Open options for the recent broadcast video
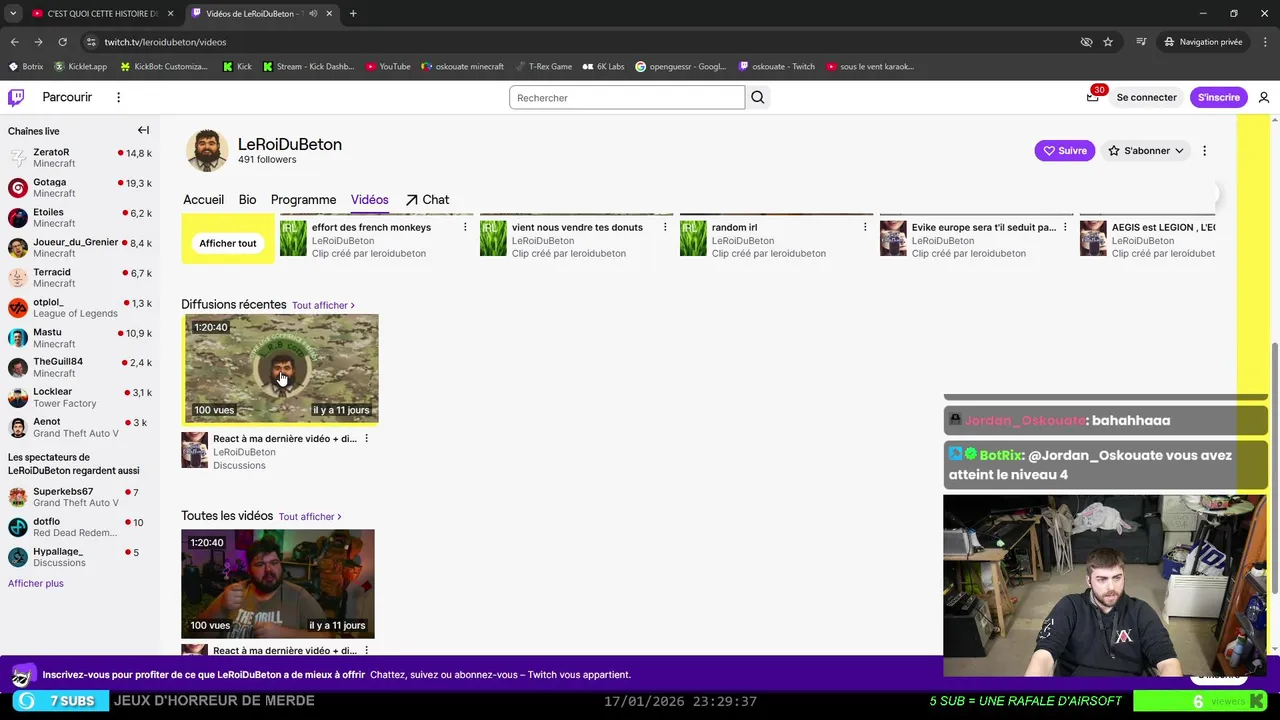Image resolution: width=1280 pixels, height=720 pixels. coord(366,439)
